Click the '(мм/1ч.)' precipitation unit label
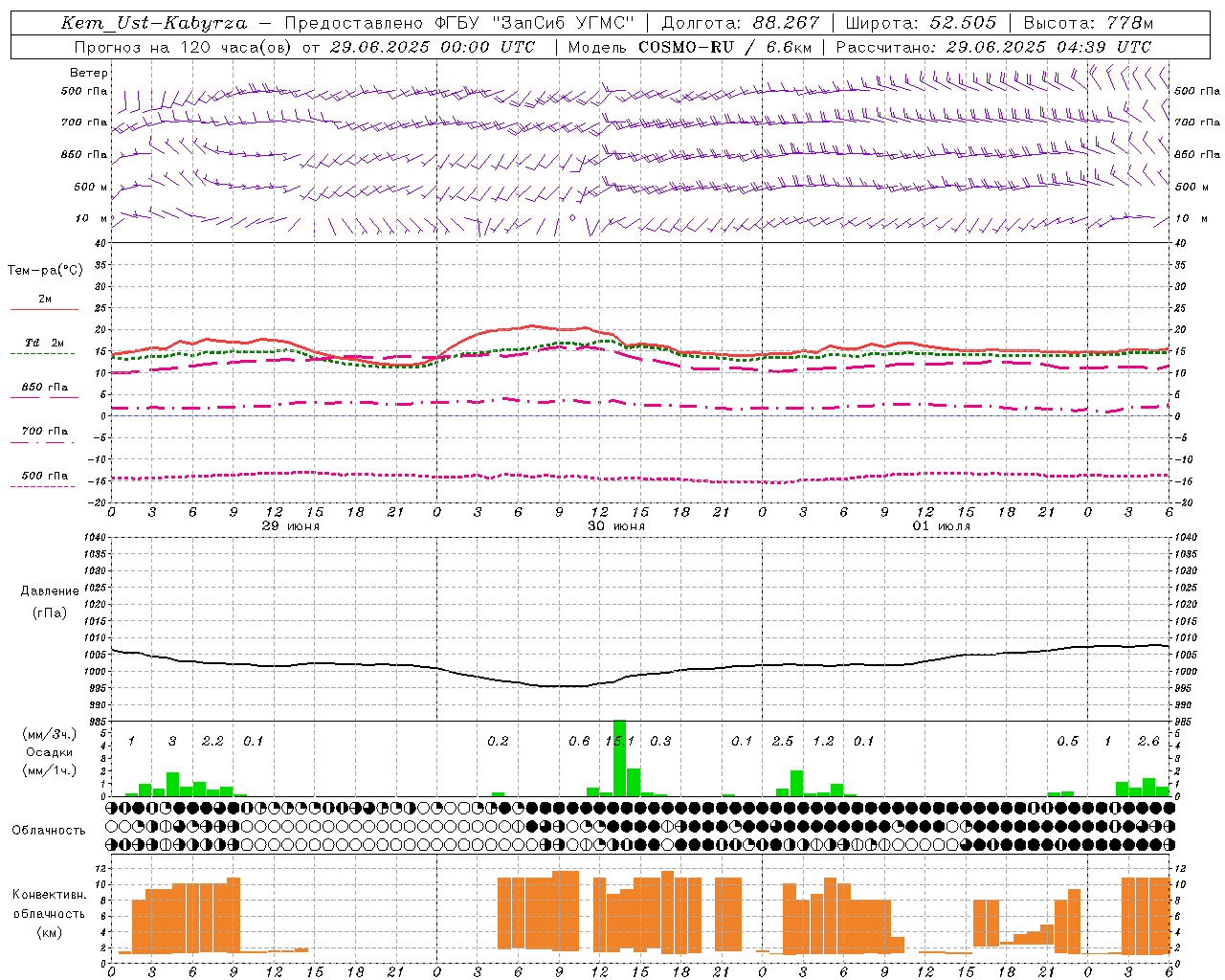The height and width of the screenshot is (980, 1225). (x=50, y=770)
